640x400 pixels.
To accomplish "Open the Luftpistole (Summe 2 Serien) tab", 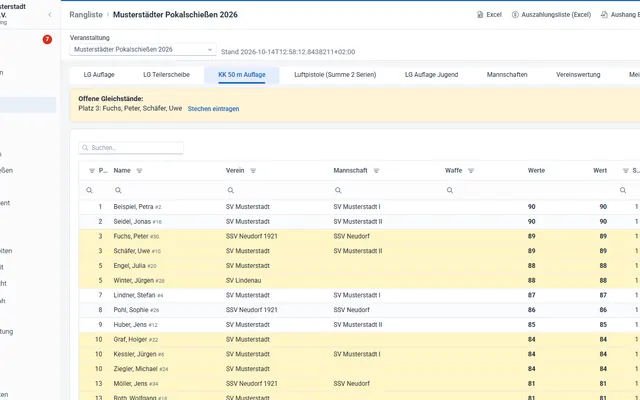I will (335, 75).
